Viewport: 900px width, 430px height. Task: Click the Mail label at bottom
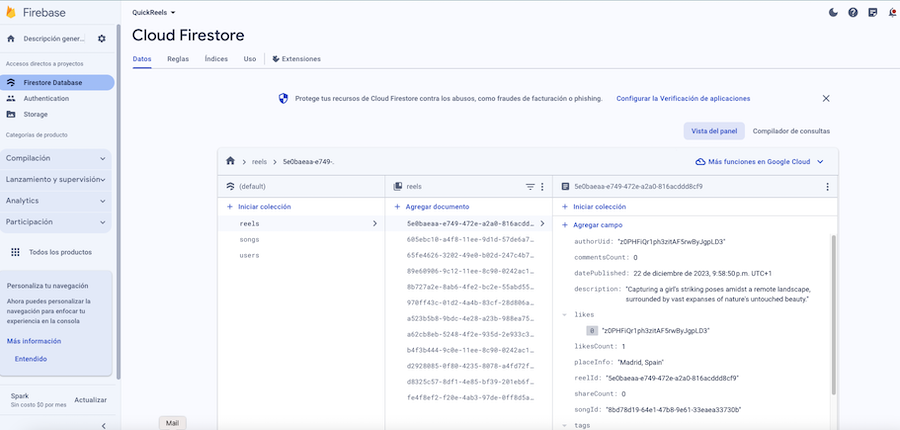tap(172, 423)
